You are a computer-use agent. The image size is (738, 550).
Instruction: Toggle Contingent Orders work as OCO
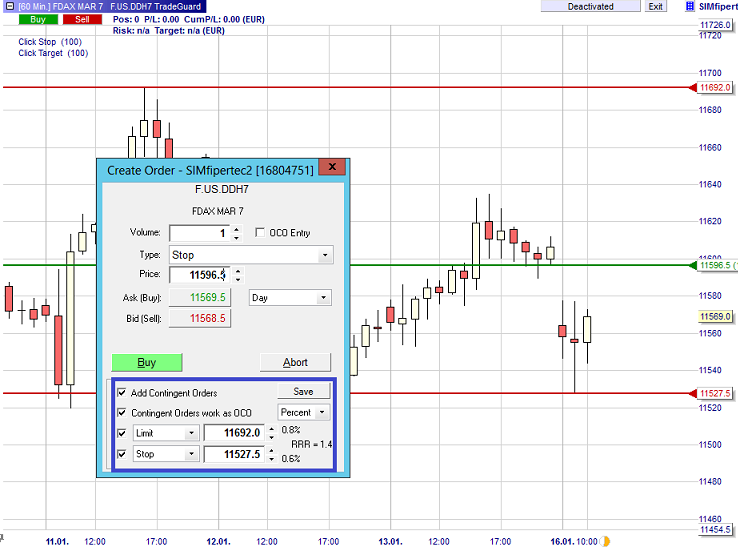pyautogui.click(x=122, y=412)
